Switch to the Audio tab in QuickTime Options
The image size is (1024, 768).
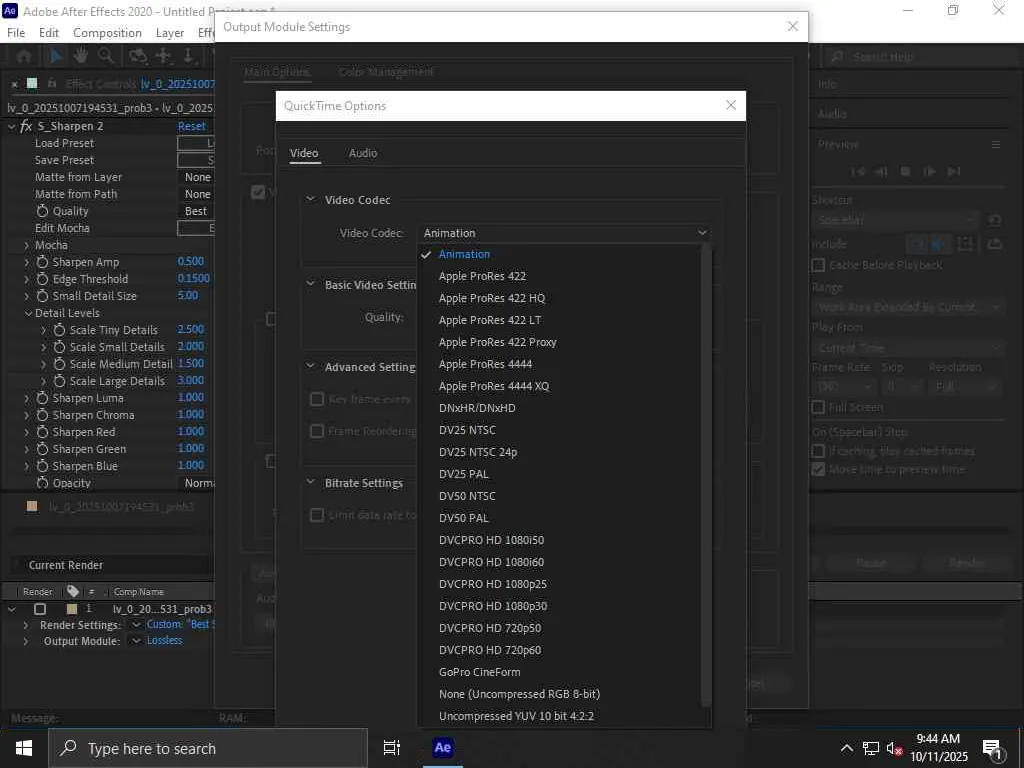362,153
